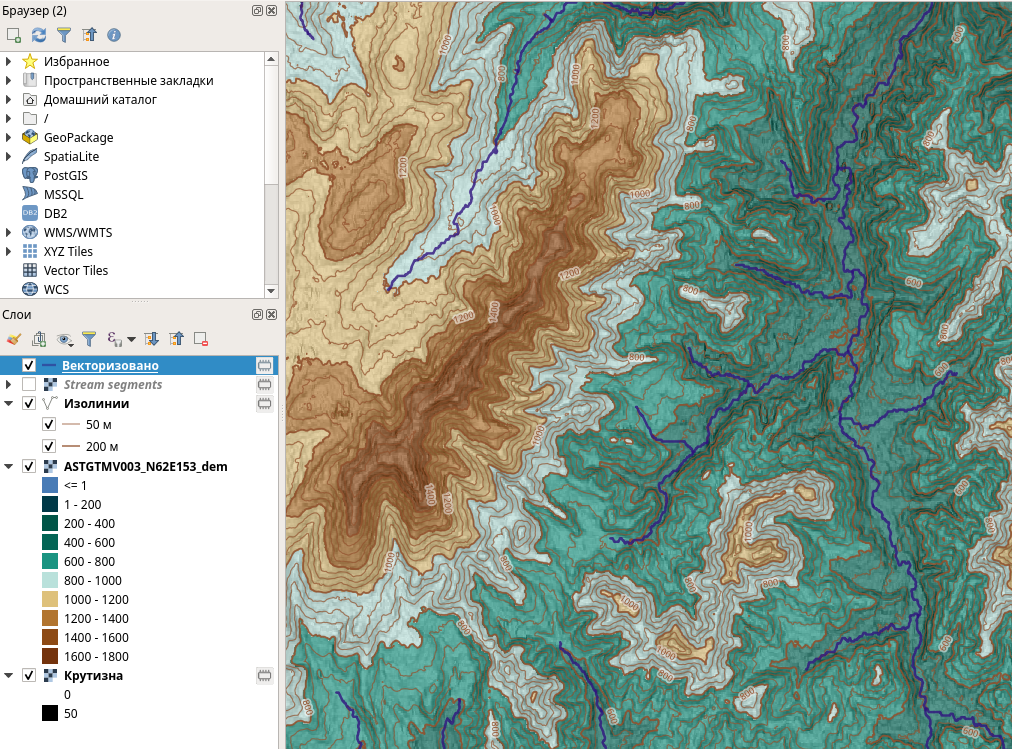Click Add Group icon in Layers panel
This screenshot has width=1012, height=749.
39,339
